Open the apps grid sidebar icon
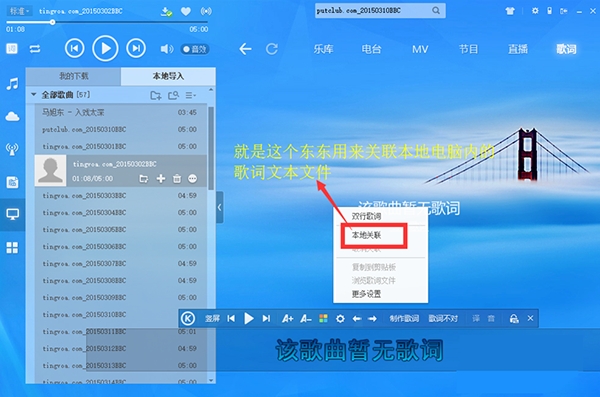This screenshot has height=397, width=600. coord(12,248)
